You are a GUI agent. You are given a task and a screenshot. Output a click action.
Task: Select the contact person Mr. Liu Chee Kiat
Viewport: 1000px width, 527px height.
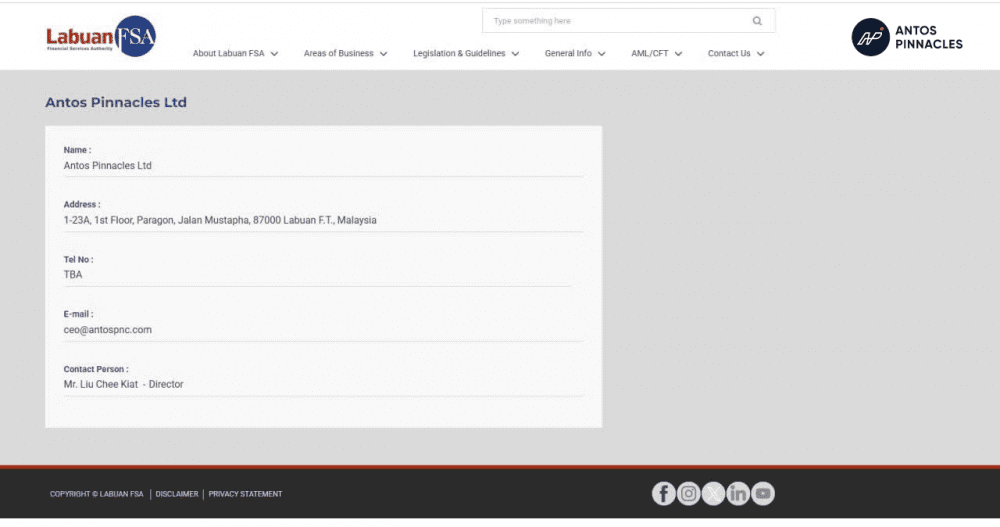click(123, 384)
